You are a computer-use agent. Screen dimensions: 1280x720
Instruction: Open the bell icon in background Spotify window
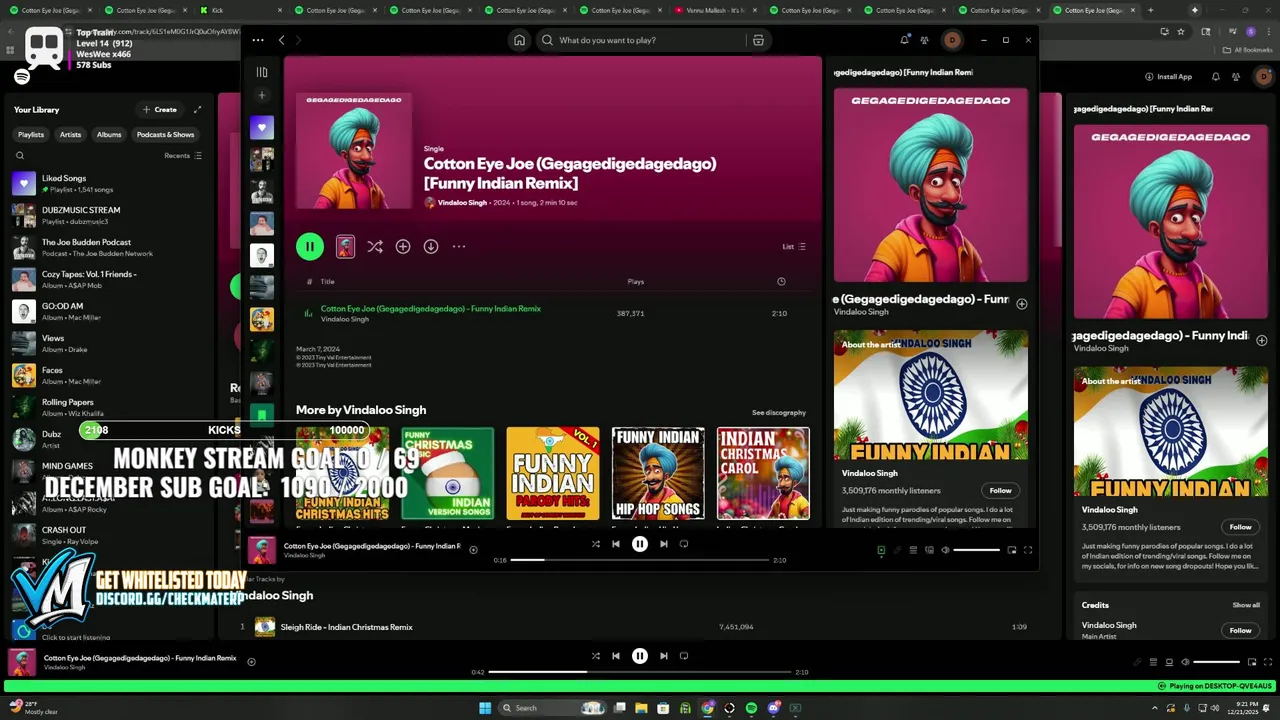tap(1216, 76)
